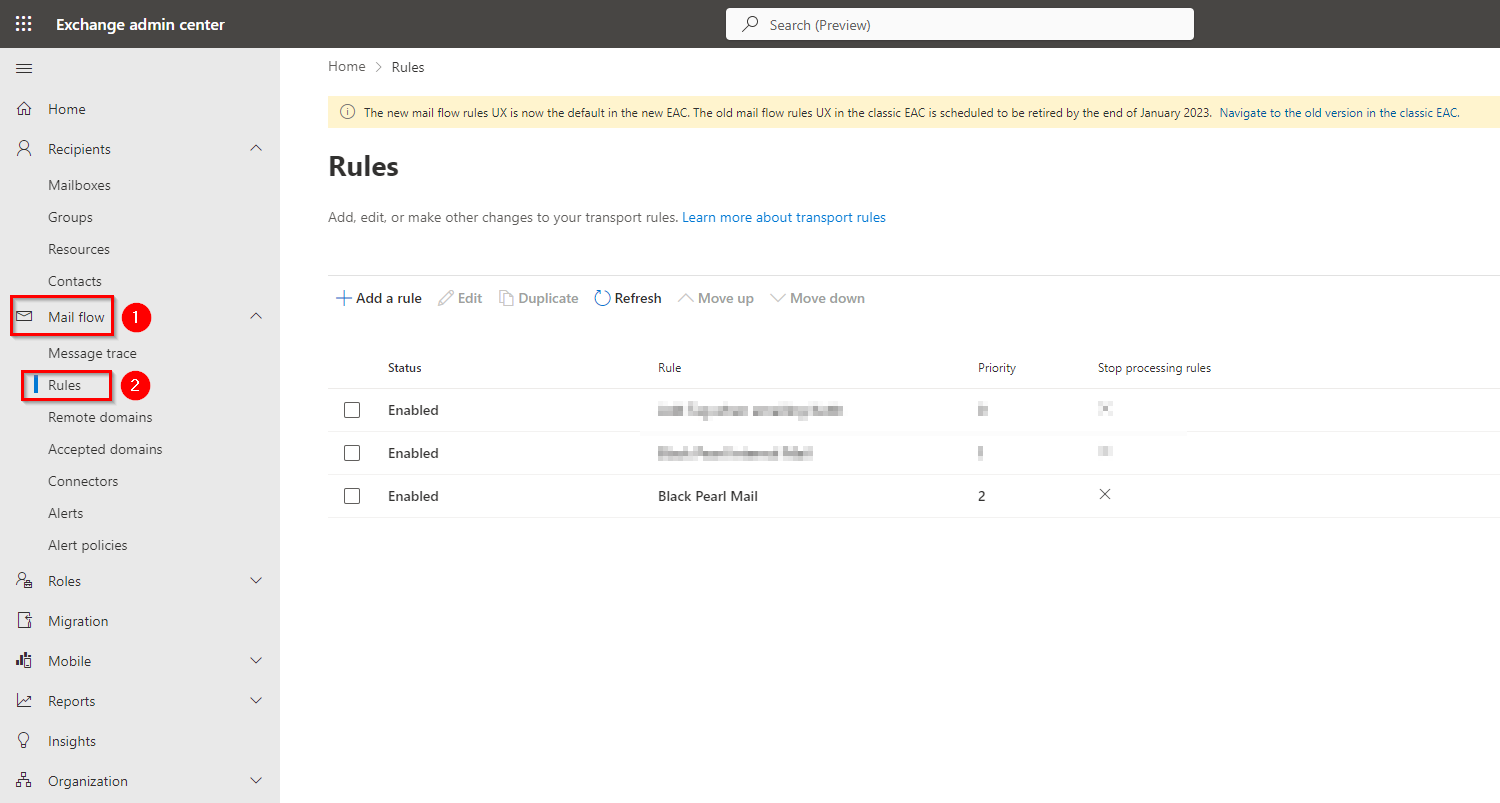Click Home in the breadcrumb

(347, 67)
